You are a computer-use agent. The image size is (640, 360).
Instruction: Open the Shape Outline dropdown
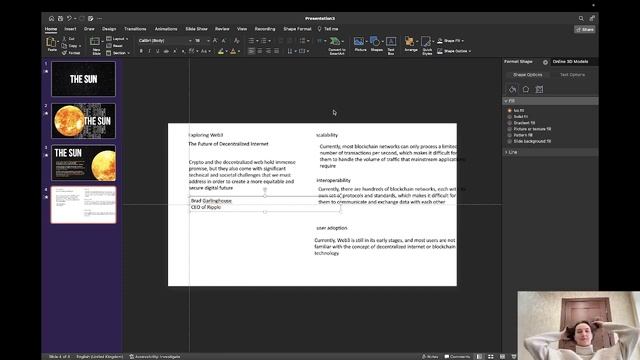click(x=454, y=51)
